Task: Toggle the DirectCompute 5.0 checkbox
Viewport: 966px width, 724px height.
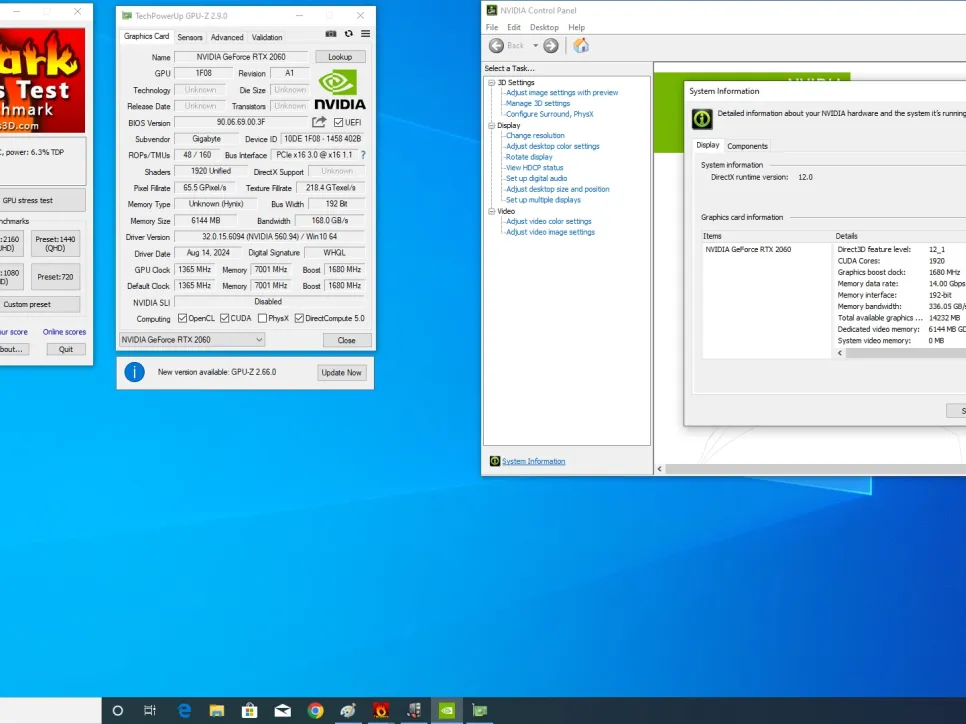Action: [x=299, y=318]
